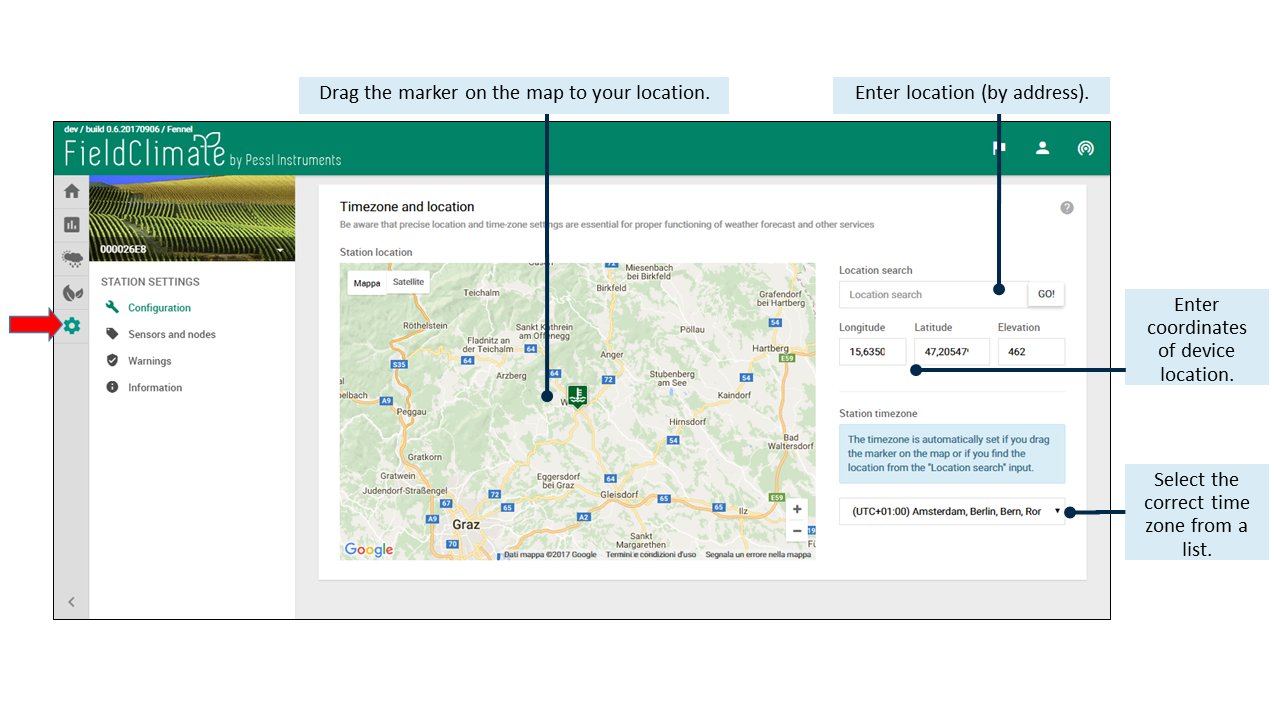Collapse the sidebar with the left chevron
Viewport: 1280px width, 720px height.
71,602
